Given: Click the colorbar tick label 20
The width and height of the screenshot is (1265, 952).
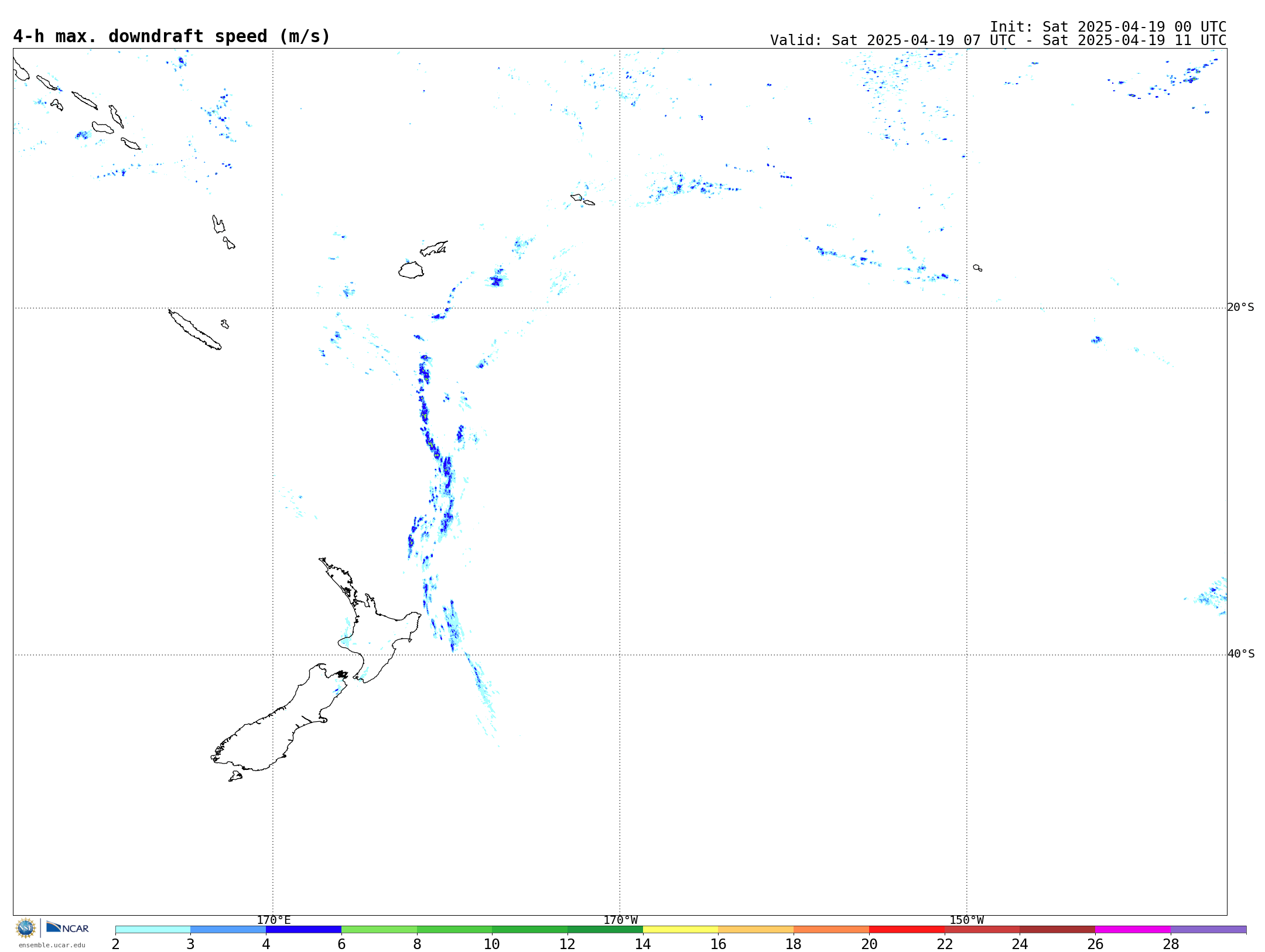Looking at the screenshot, I should pos(869,944).
